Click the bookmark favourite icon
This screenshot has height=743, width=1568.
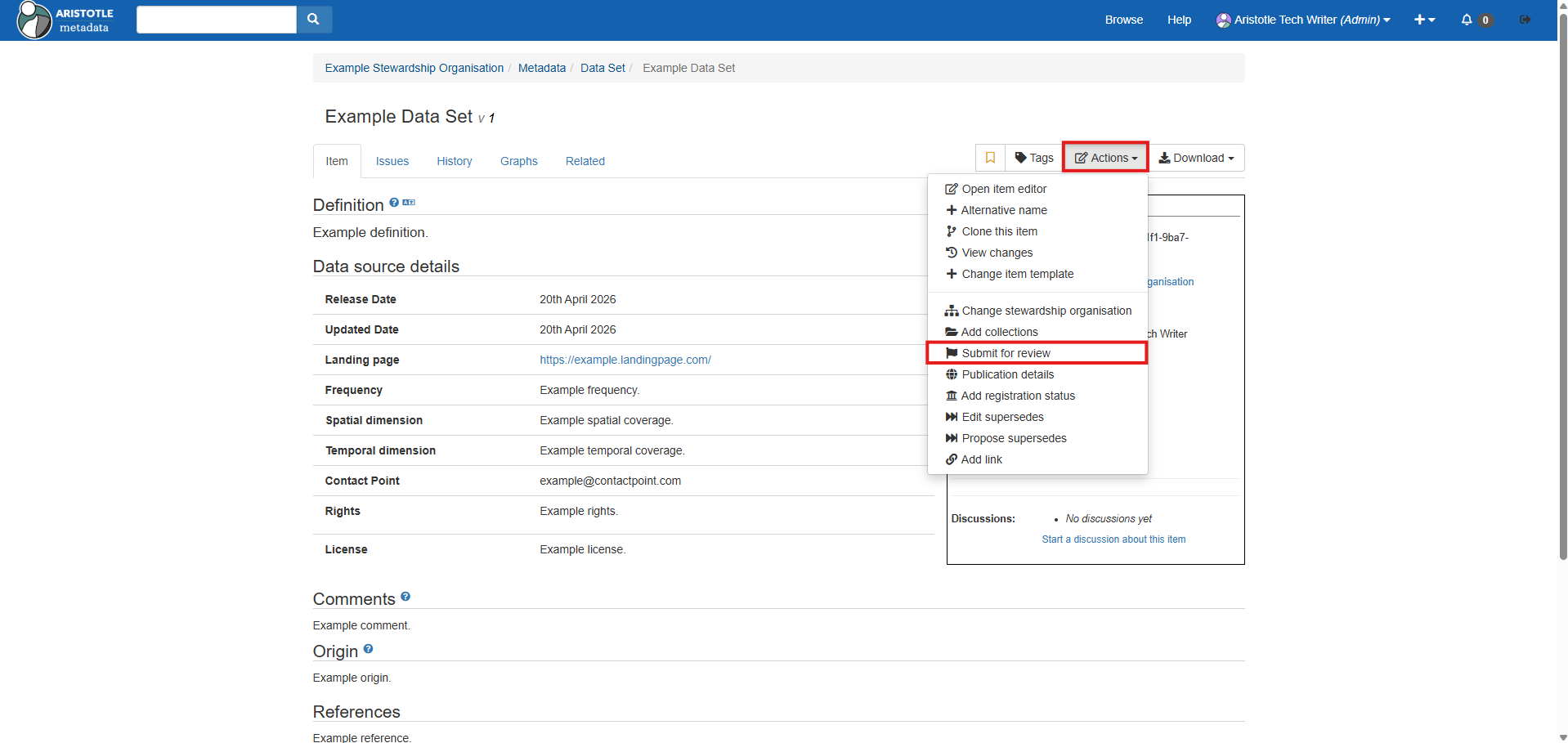(x=990, y=158)
